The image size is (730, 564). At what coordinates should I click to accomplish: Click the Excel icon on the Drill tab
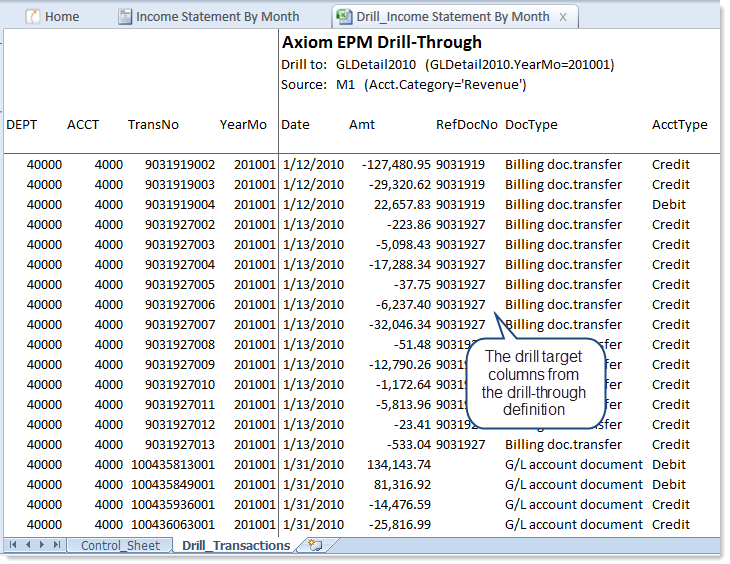point(344,17)
